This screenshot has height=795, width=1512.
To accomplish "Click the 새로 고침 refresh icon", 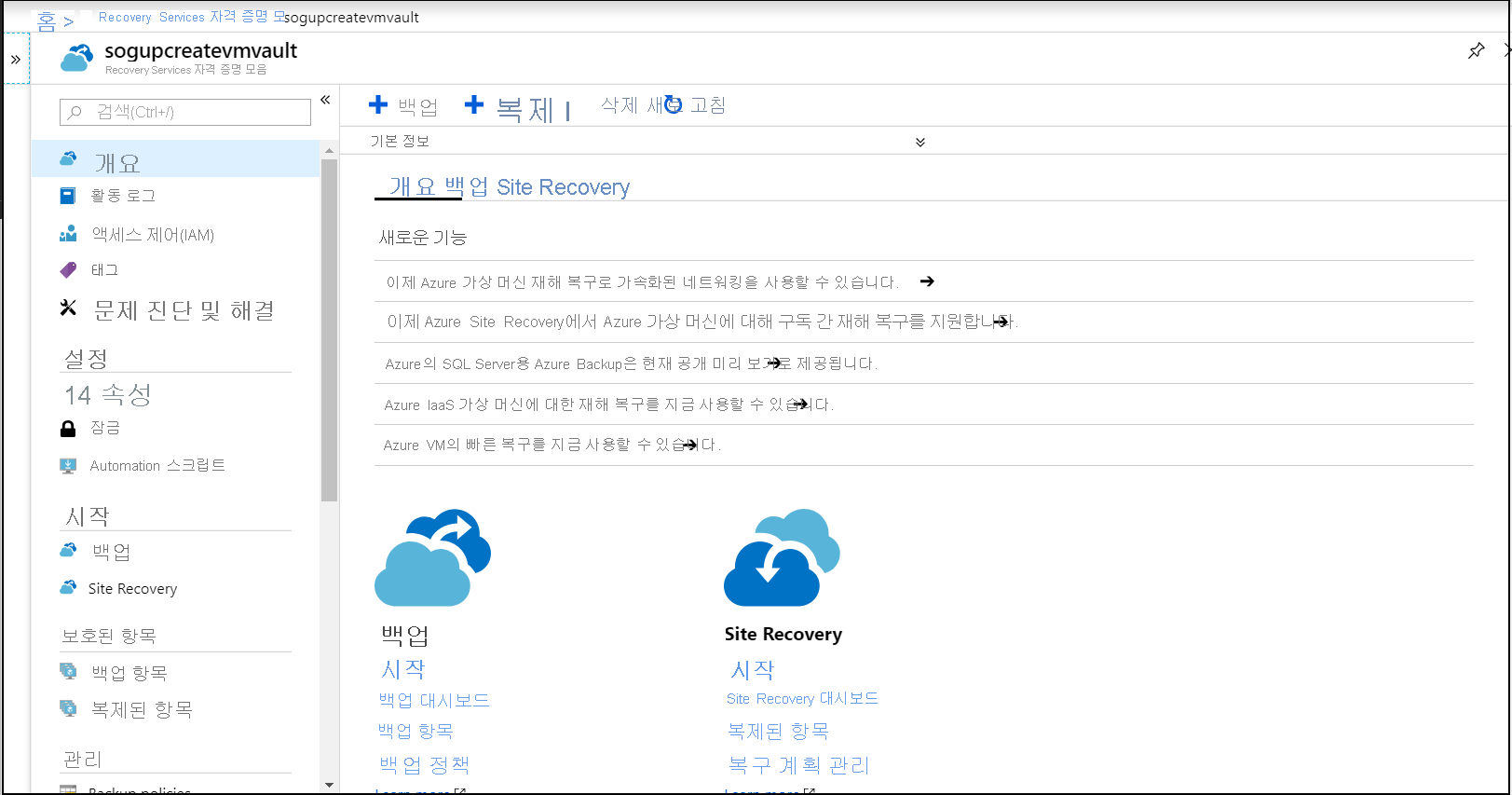I will click(x=674, y=105).
